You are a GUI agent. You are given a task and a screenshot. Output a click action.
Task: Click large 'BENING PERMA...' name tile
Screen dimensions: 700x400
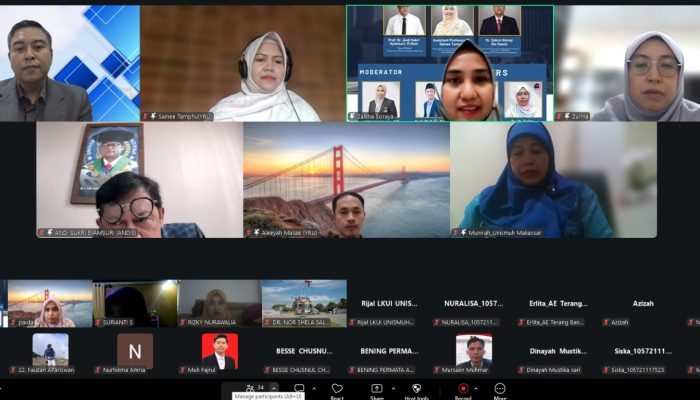(x=389, y=351)
